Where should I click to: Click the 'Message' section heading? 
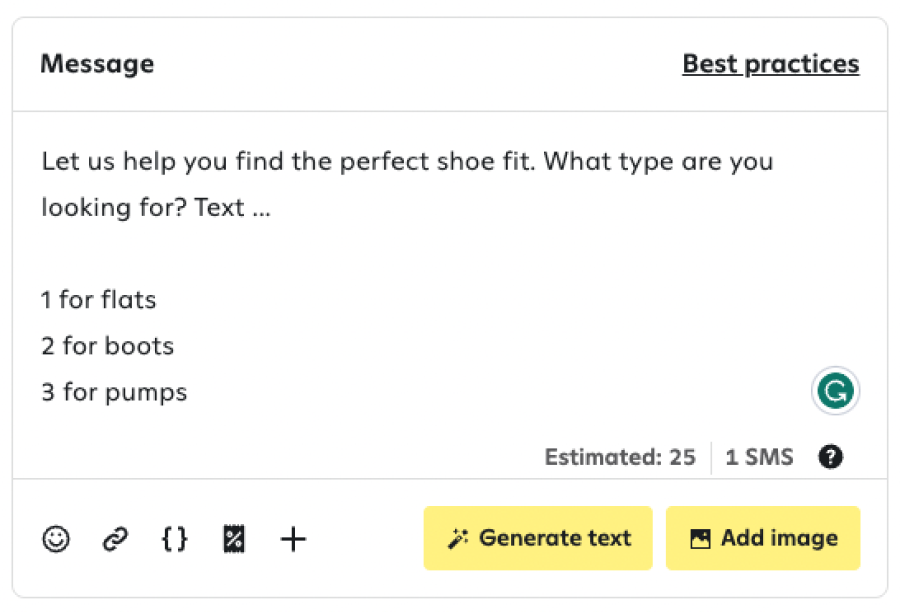click(97, 64)
